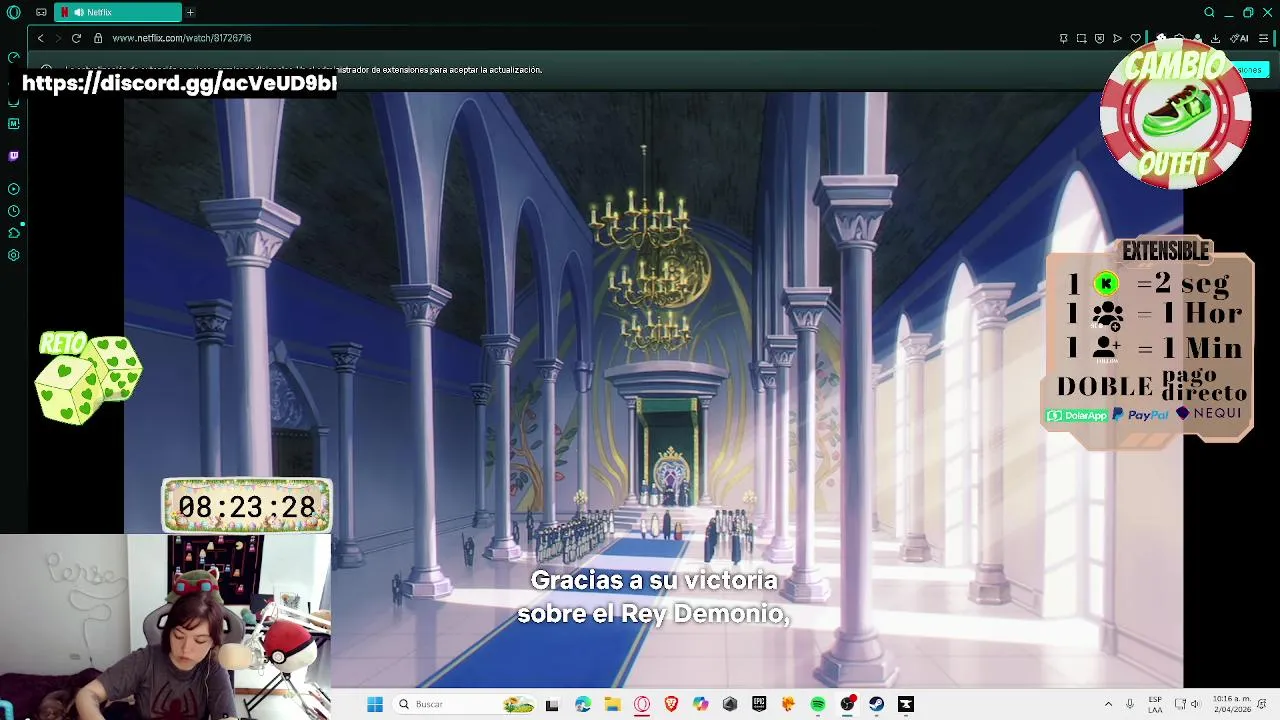Toggle the ad blocker shield icon
Viewport: 1280px width, 720px height.
[x=1099, y=38]
